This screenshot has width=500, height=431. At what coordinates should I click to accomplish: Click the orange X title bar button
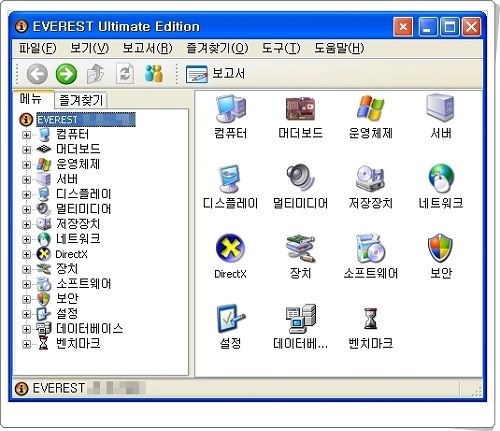click(x=403, y=27)
